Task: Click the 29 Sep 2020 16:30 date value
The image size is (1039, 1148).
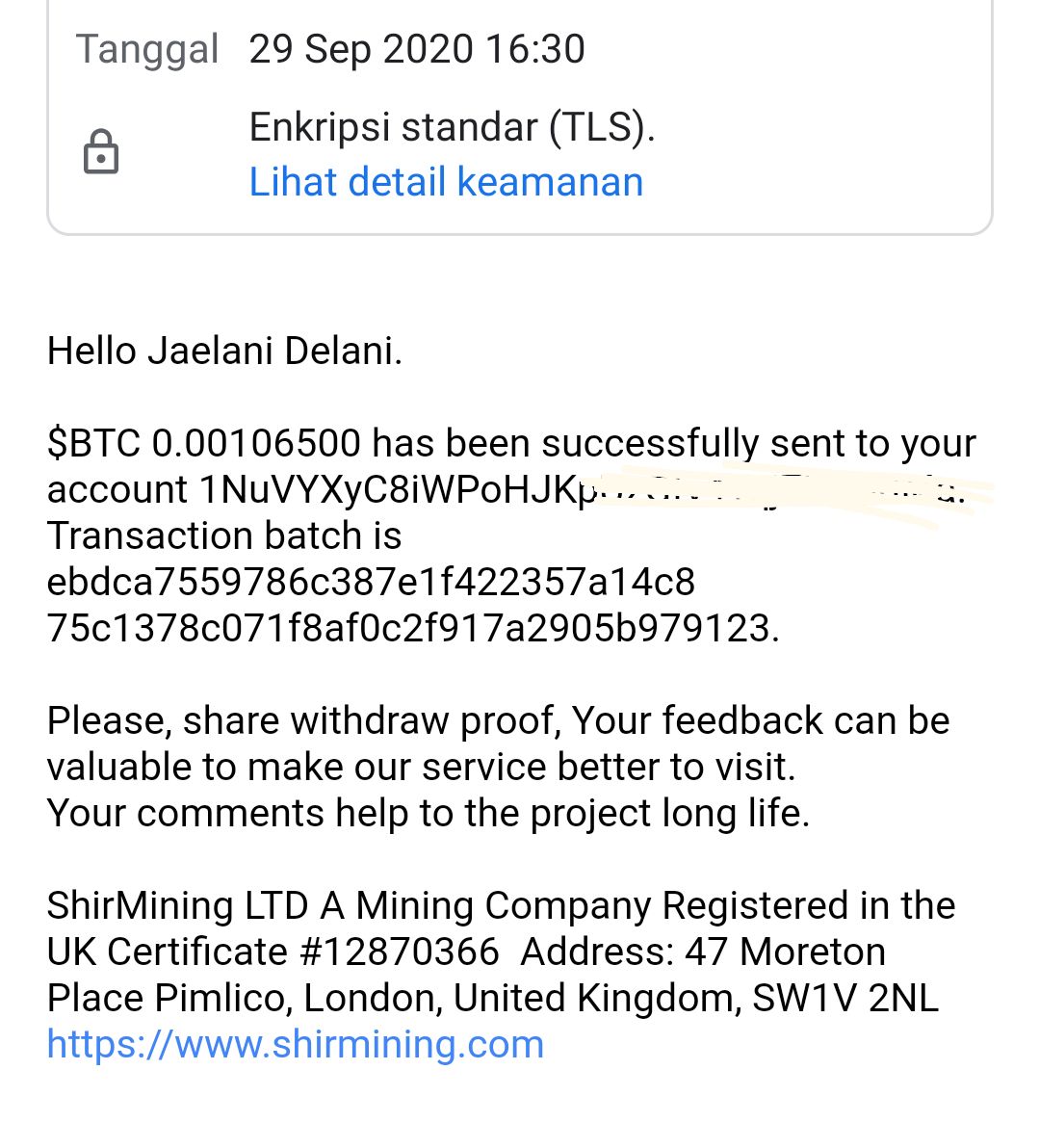Action: [x=417, y=49]
